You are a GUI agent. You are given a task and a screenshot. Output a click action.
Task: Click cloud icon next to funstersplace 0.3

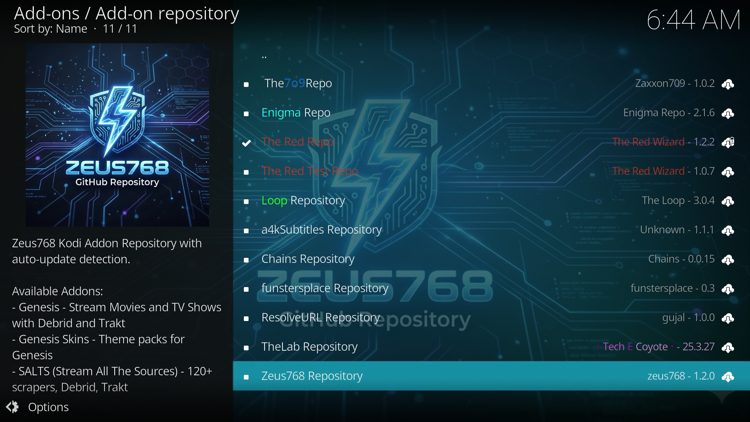pyautogui.click(x=728, y=289)
